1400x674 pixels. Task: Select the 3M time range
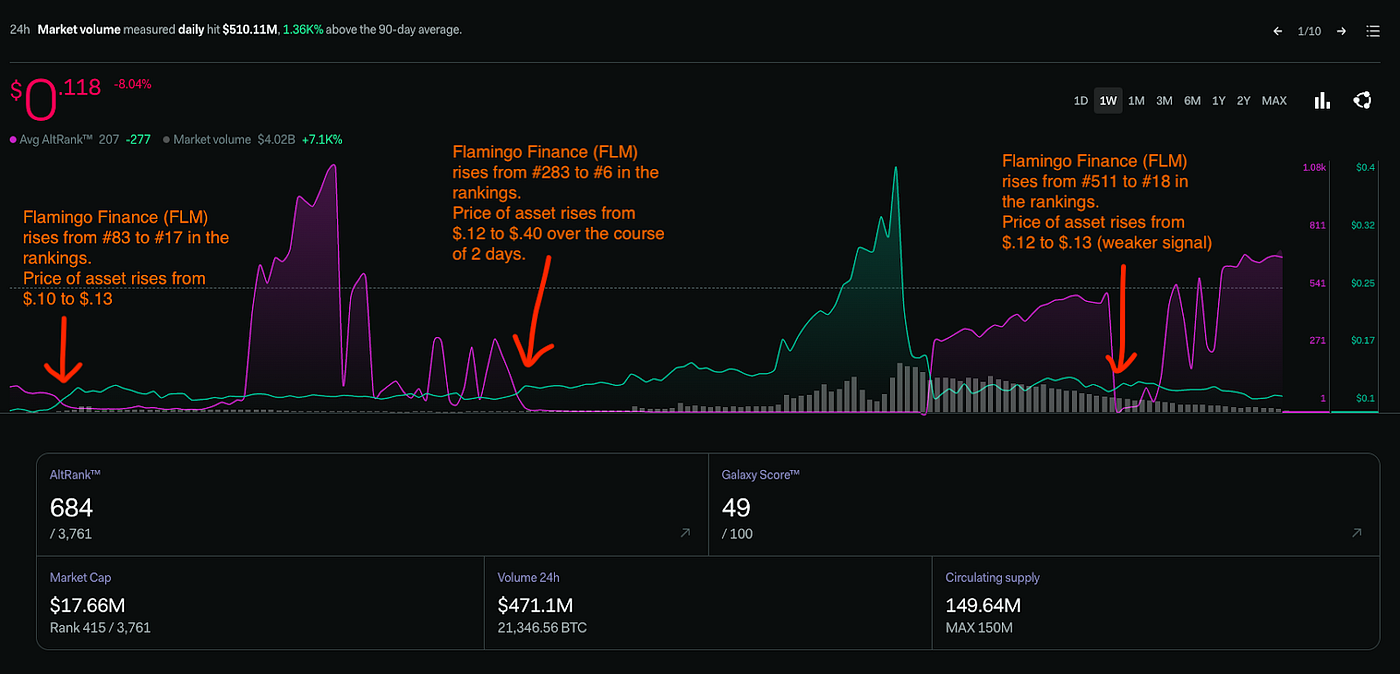coord(1164,101)
